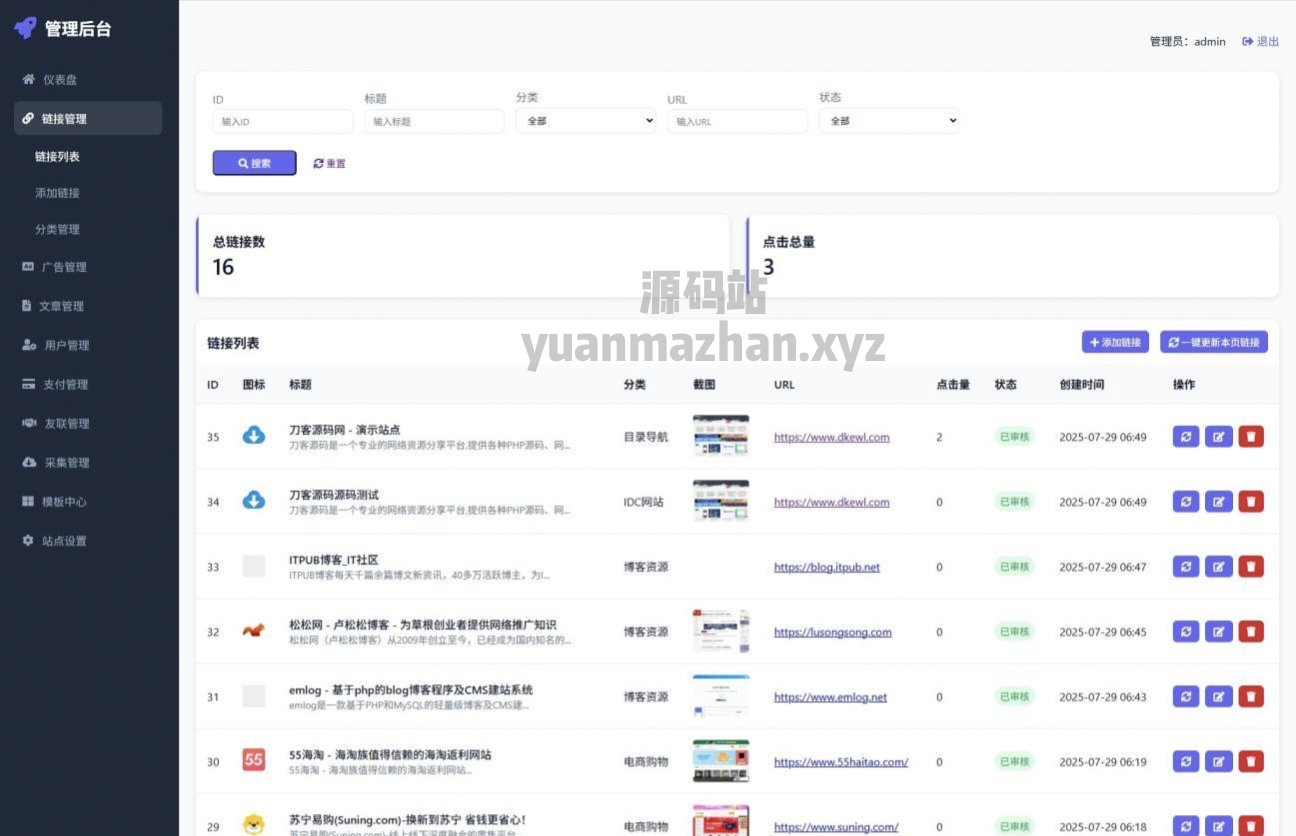Image resolution: width=1296 pixels, height=836 pixels.
Task: Open 分类管理 in the sidebar submenu
Action: point(57,229)
